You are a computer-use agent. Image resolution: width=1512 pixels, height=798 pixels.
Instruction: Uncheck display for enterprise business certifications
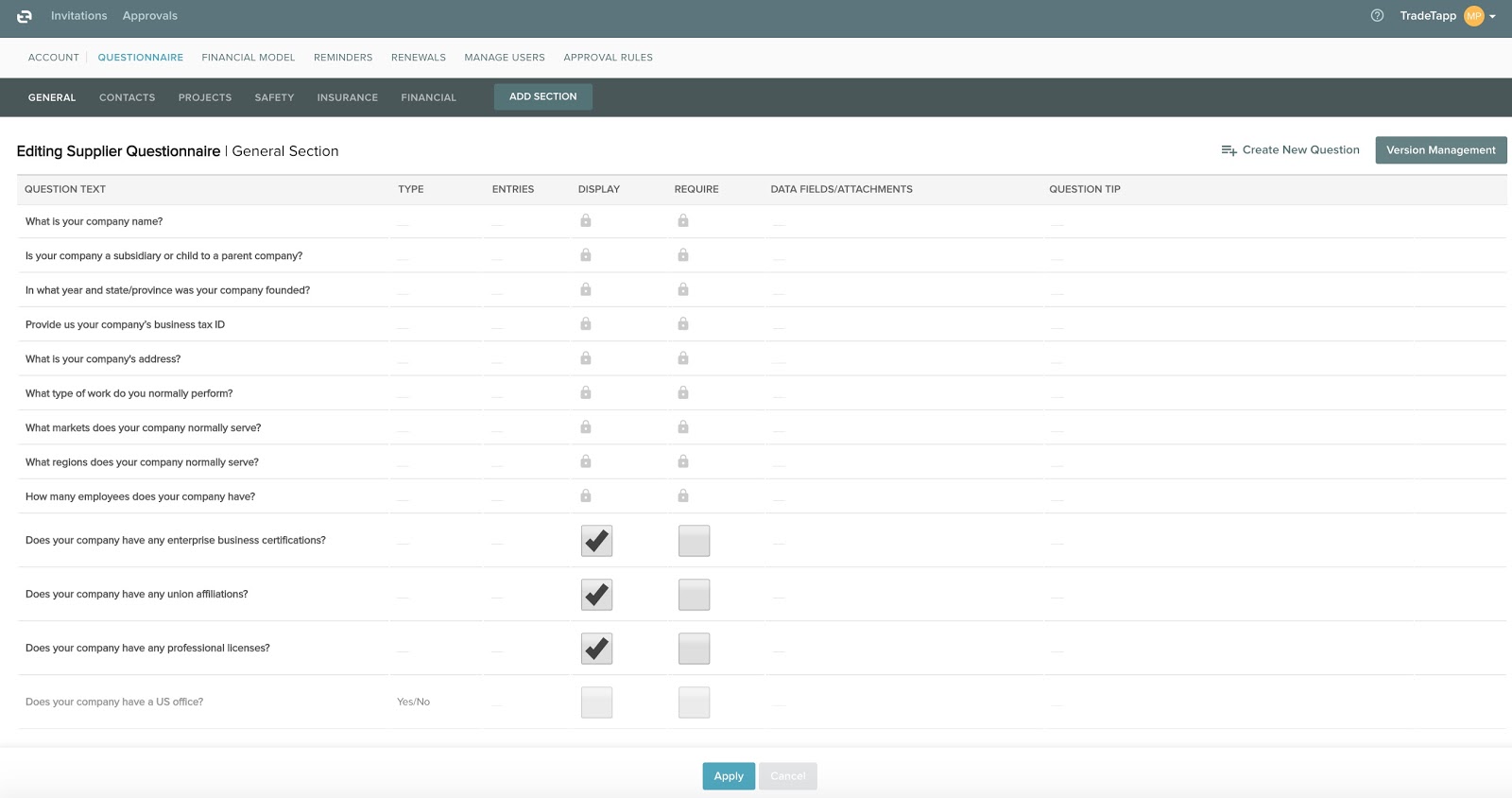596,541
